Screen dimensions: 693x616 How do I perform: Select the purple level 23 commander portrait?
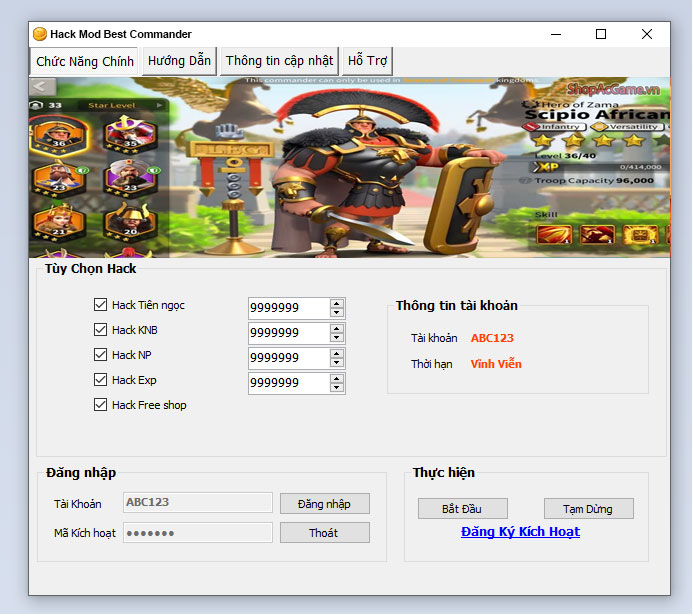point(130,177)
